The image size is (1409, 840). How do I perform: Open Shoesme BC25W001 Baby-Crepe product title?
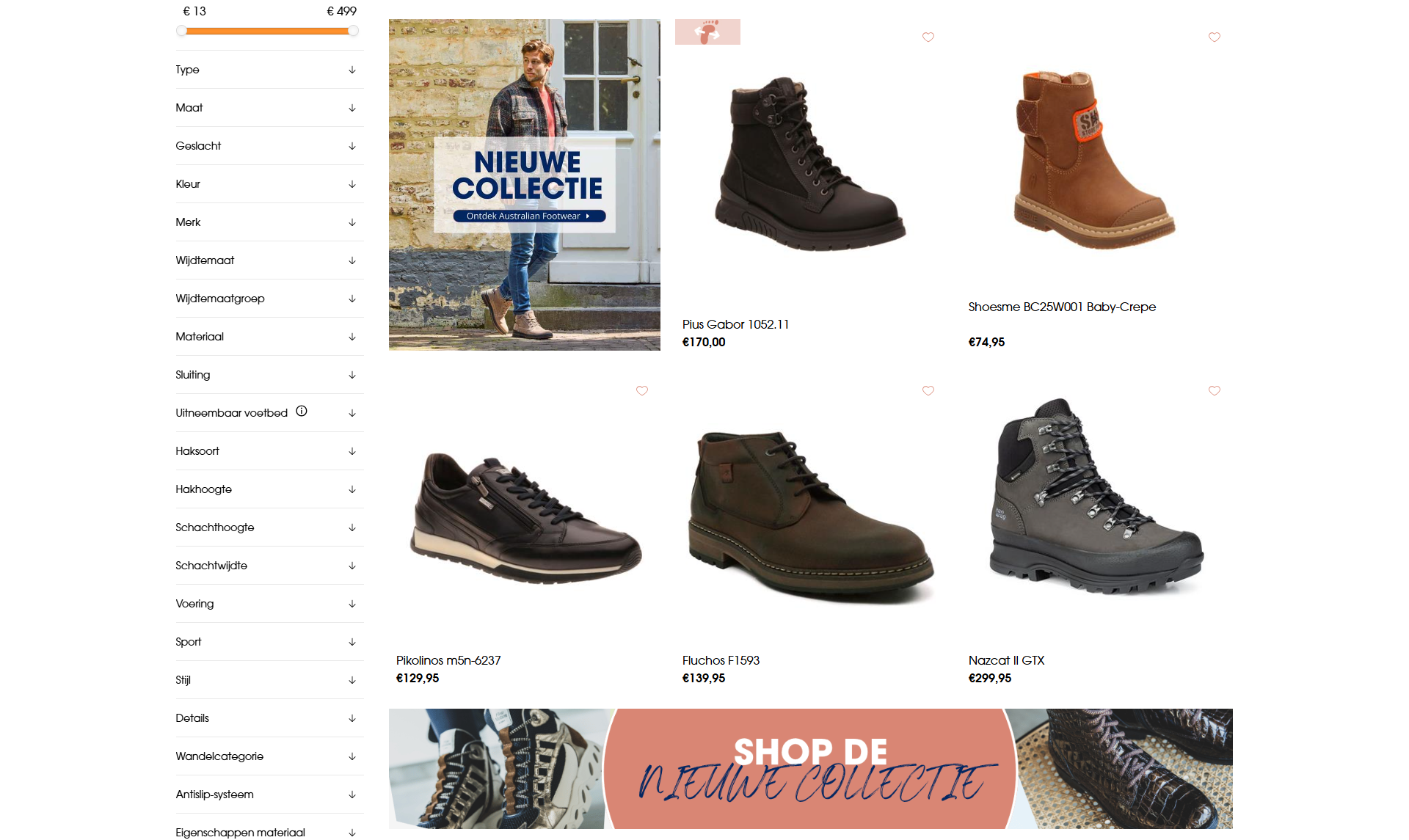point(1062,307)
